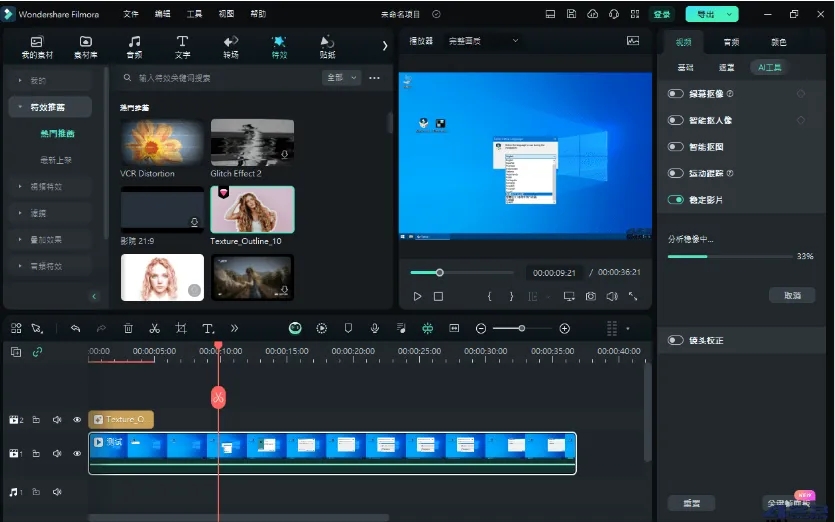This screenshot has width=835, height=522.
Task: Click the track link chain icon
Action: point(37,352)
